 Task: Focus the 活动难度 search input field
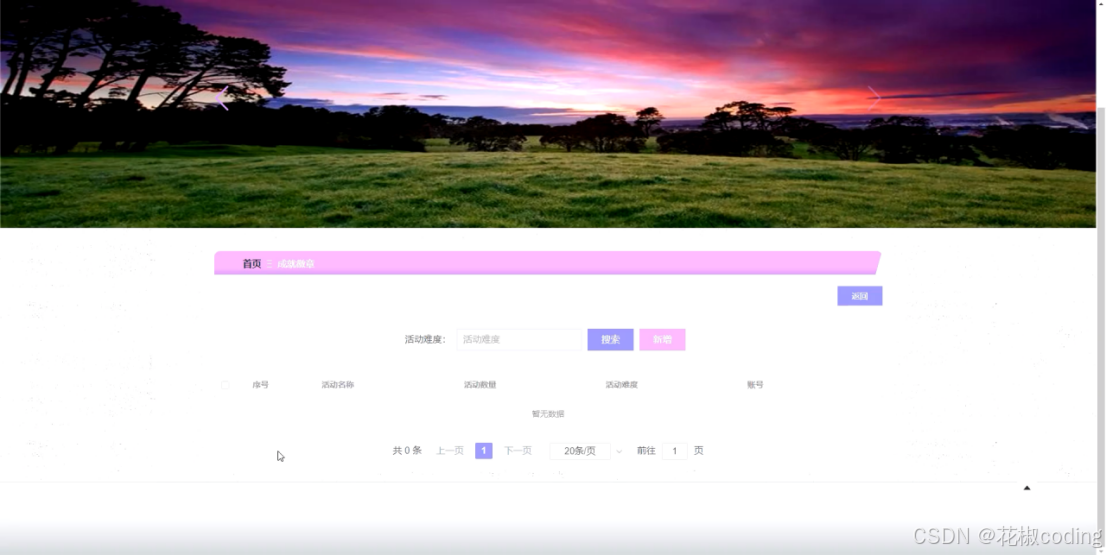tap(518, 339)
